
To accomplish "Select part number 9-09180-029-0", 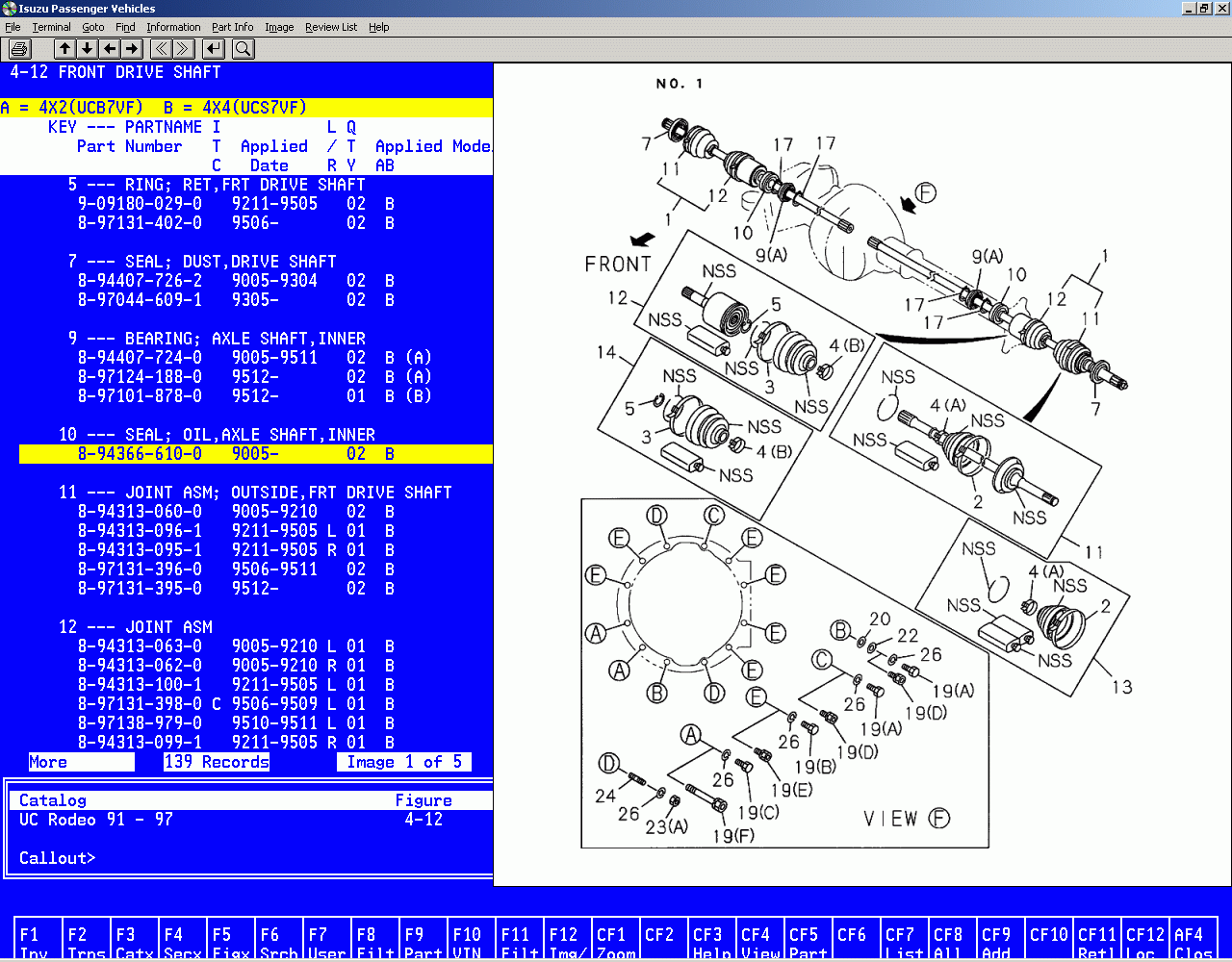I will click(x=140, y=204).
